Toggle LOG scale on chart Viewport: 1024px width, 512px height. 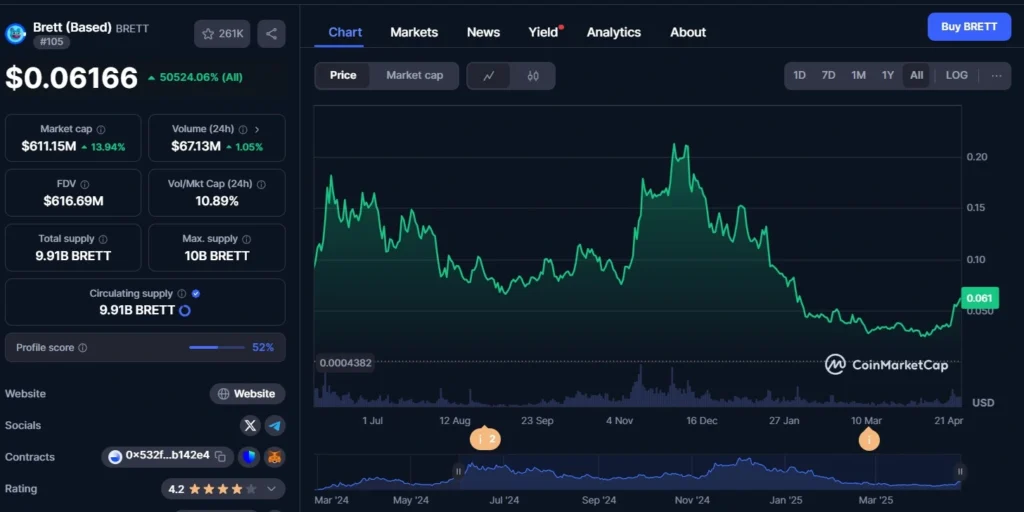957,76
